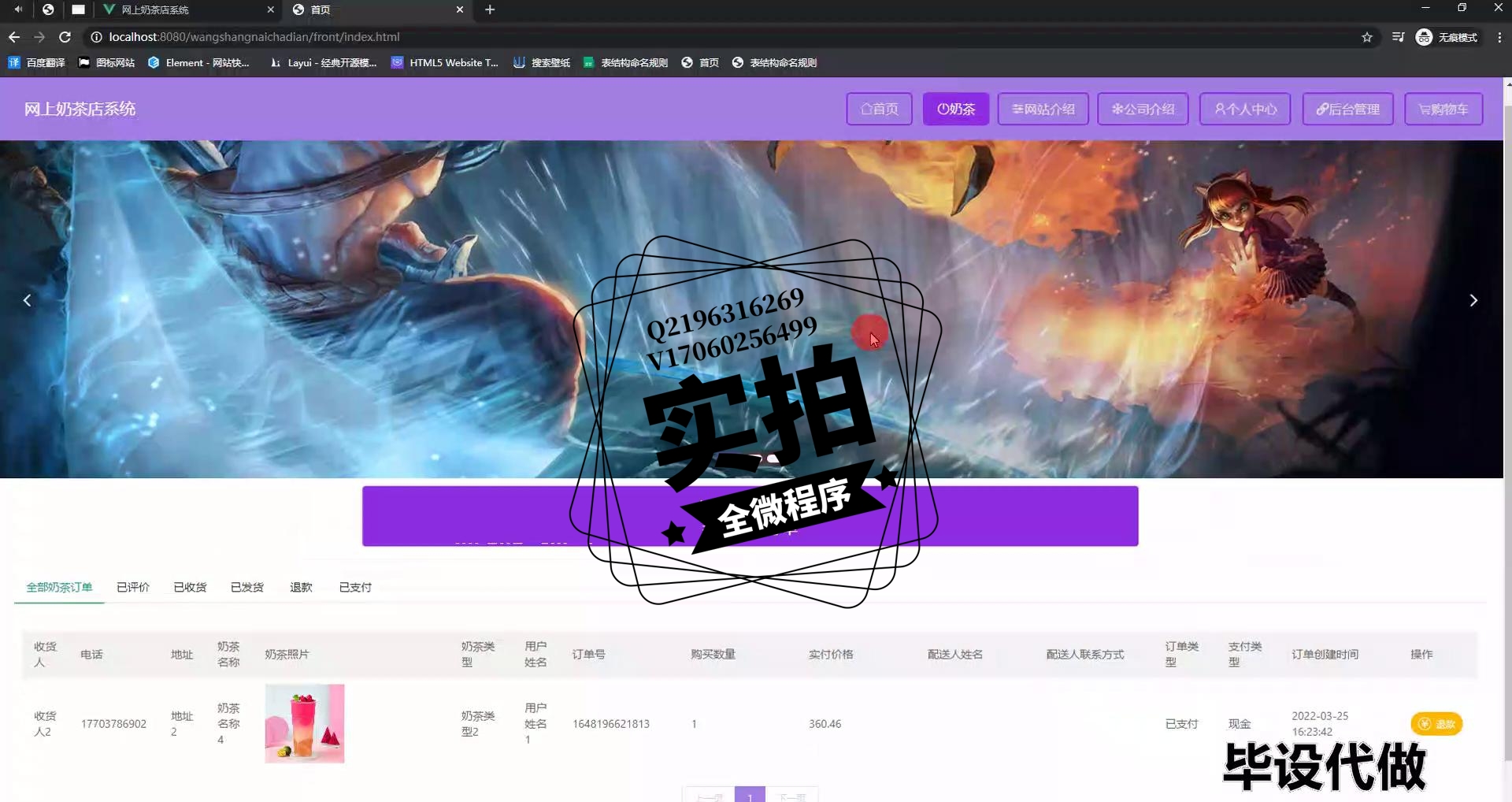Open the 百度翻译 bookmark
This screenshot has height=802, width=1512.
coord(36,62)
